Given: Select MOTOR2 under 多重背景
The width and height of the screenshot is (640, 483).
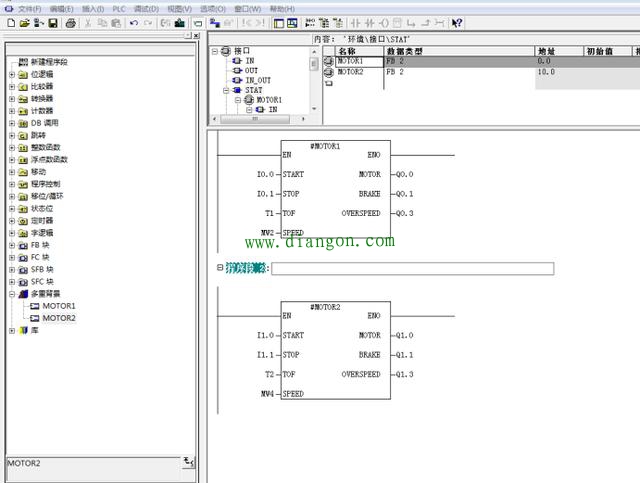Looking at the screenshot, I should pos(59,318).
